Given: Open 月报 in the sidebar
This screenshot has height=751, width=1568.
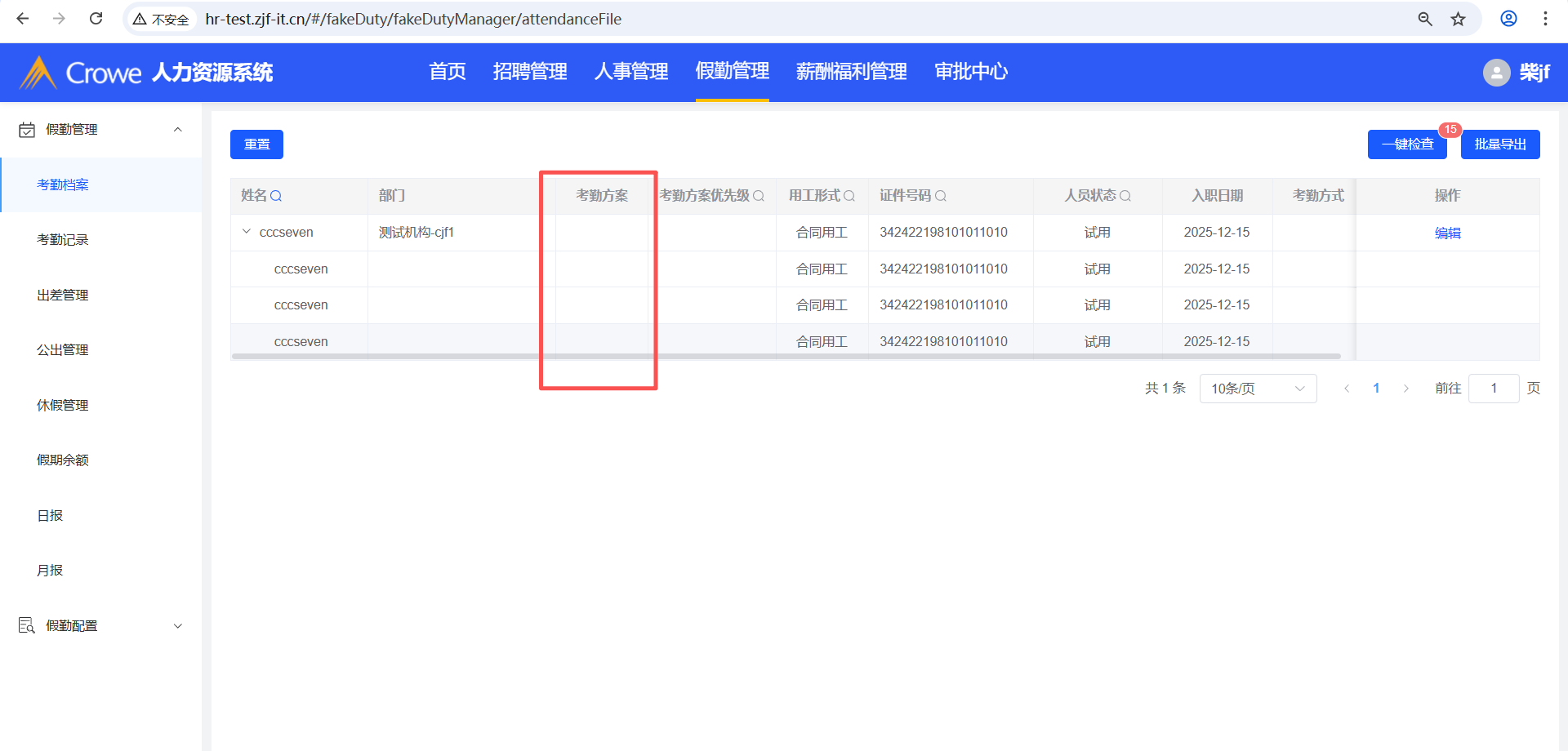Looking at the screenshot, I should 101,571.
